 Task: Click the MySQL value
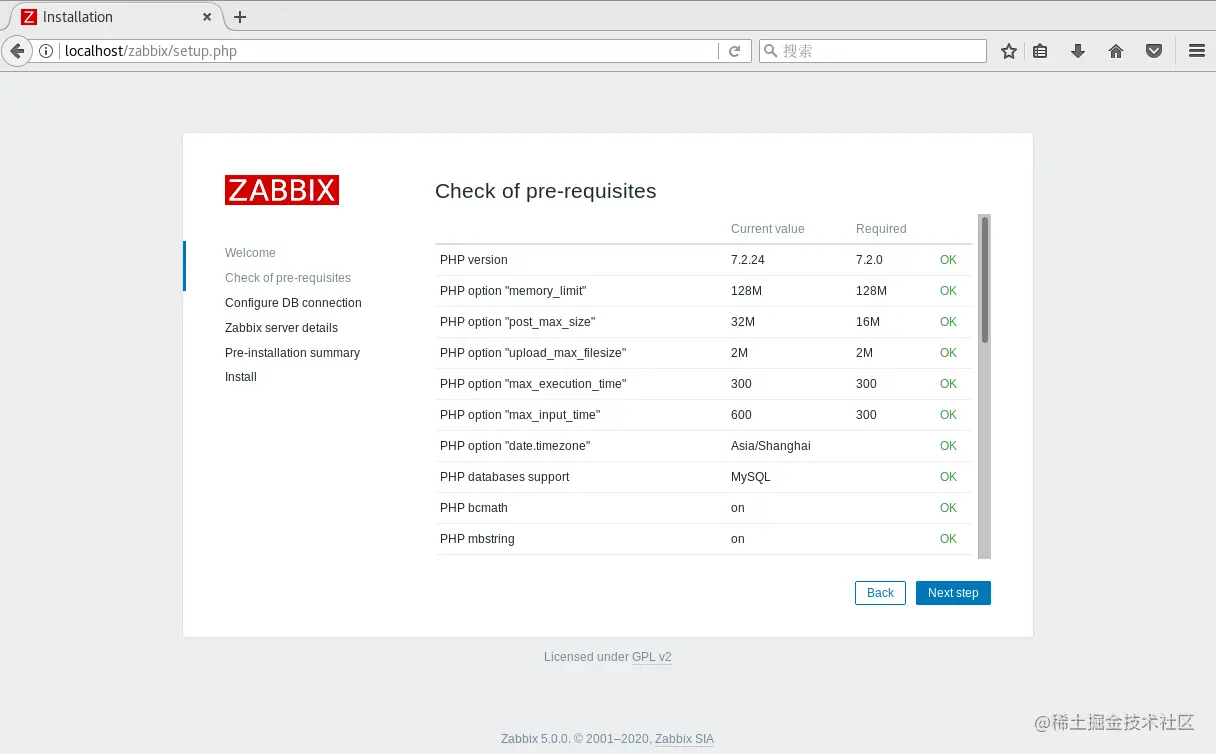[x=751, y=477]
